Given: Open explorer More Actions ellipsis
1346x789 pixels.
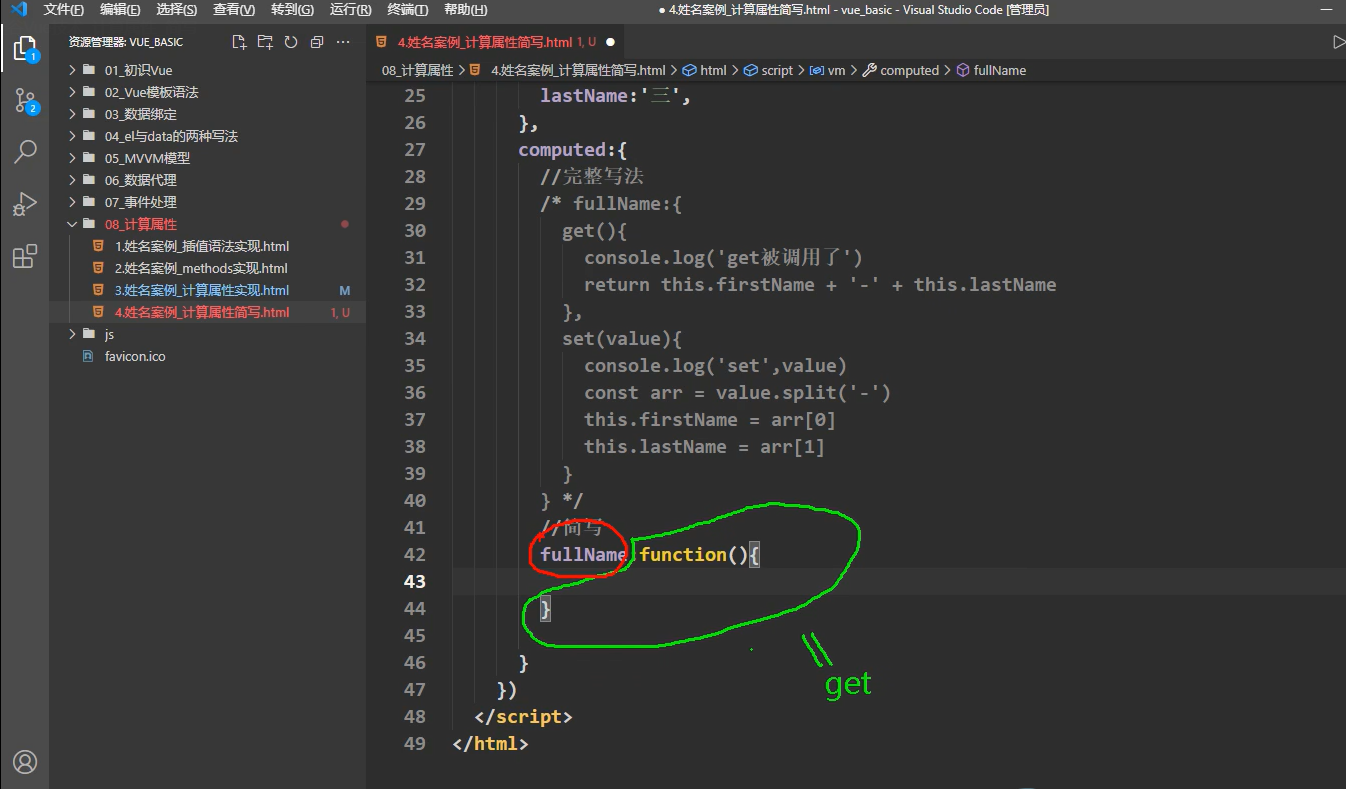Looking at the screenshot, I should (x=343, y=42).
